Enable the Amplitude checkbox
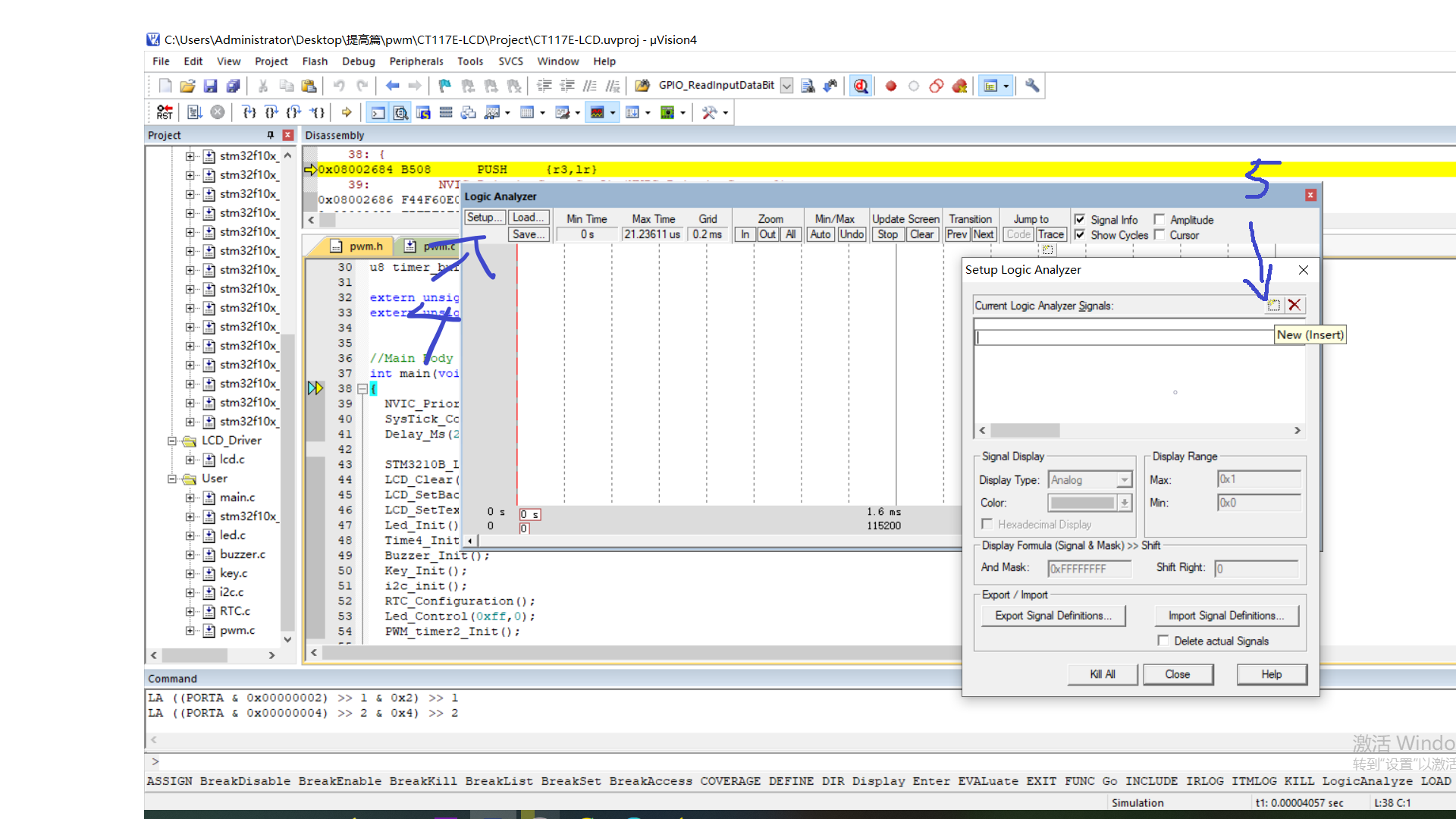 pos(1159,220)
